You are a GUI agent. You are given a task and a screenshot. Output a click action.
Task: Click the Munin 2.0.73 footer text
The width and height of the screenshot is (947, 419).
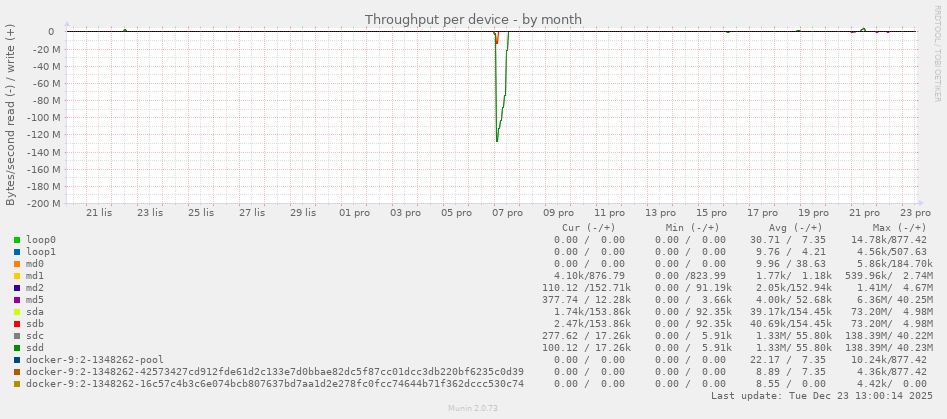click(473, 409)
